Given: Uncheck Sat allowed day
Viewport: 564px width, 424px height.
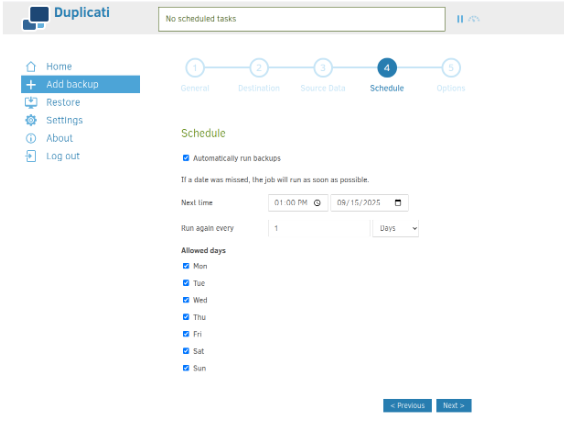Looking at the screenshot, I should point(186,351).
